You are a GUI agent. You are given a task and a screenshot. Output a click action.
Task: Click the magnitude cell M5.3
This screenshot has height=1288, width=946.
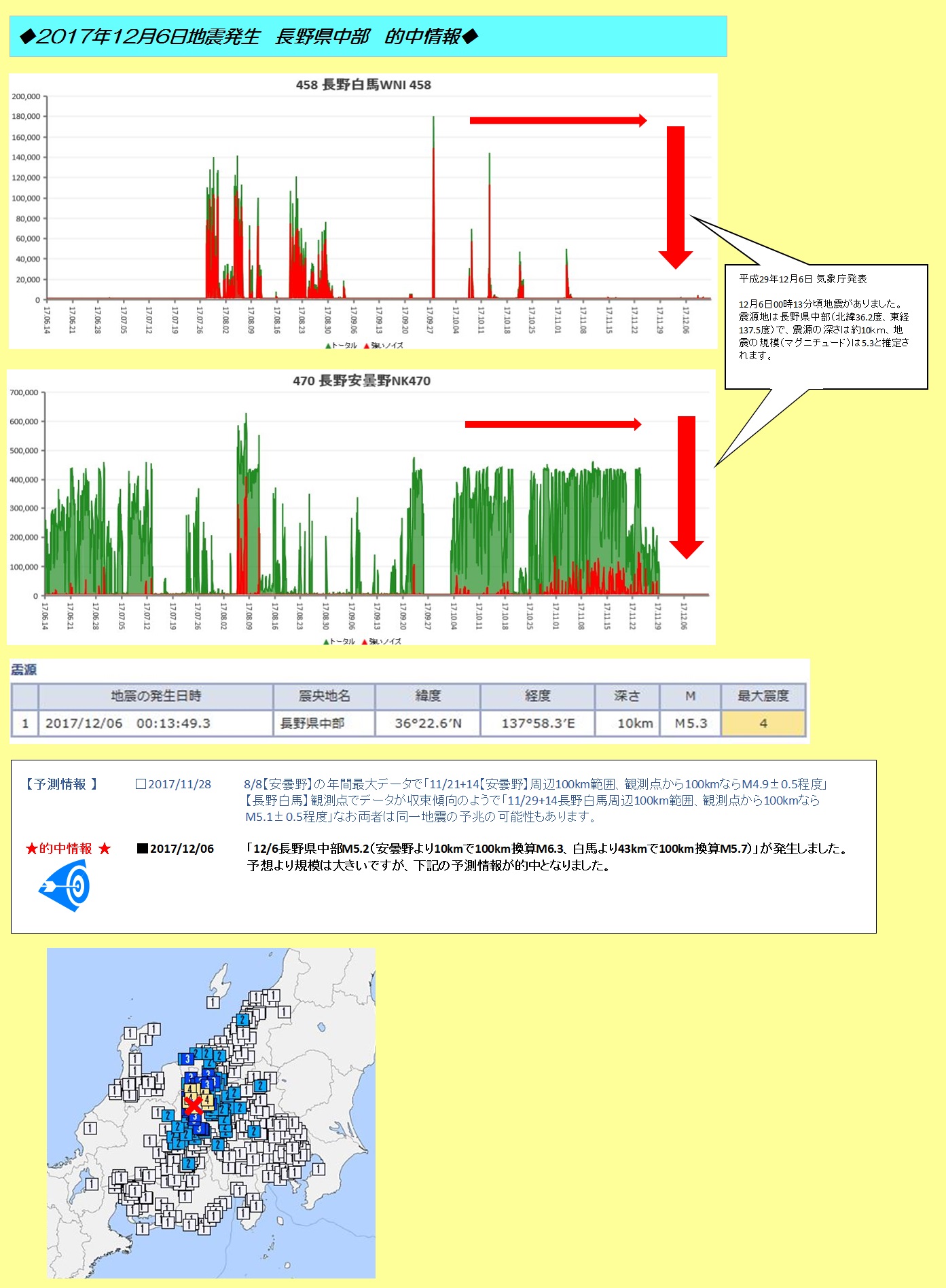[691, 723]
